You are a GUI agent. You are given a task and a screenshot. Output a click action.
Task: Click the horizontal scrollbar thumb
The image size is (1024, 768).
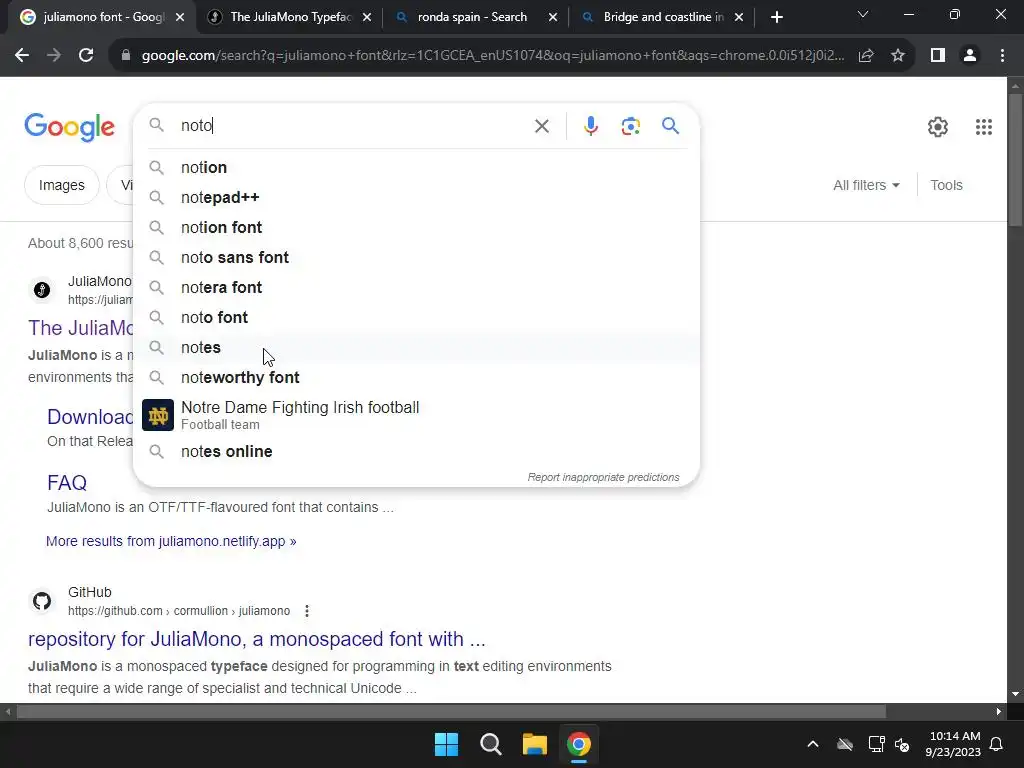click(451, 712)
